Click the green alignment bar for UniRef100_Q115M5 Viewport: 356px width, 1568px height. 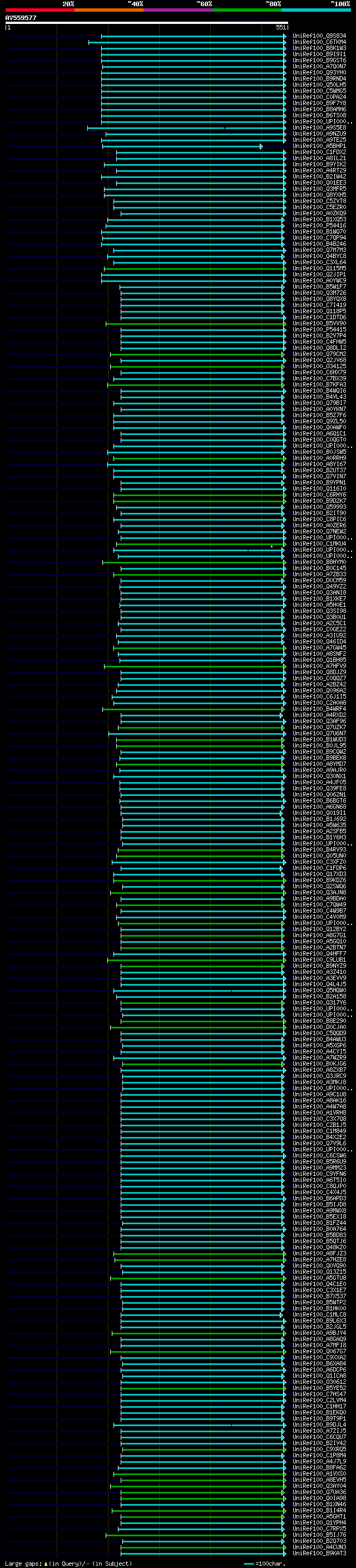(x=195, y=269)
